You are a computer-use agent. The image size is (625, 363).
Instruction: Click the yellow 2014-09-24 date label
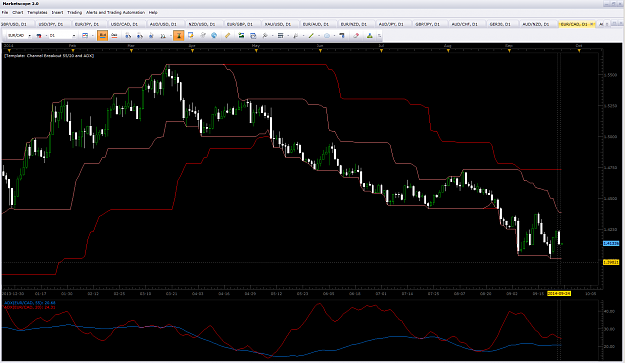click(x=559, y=293)
